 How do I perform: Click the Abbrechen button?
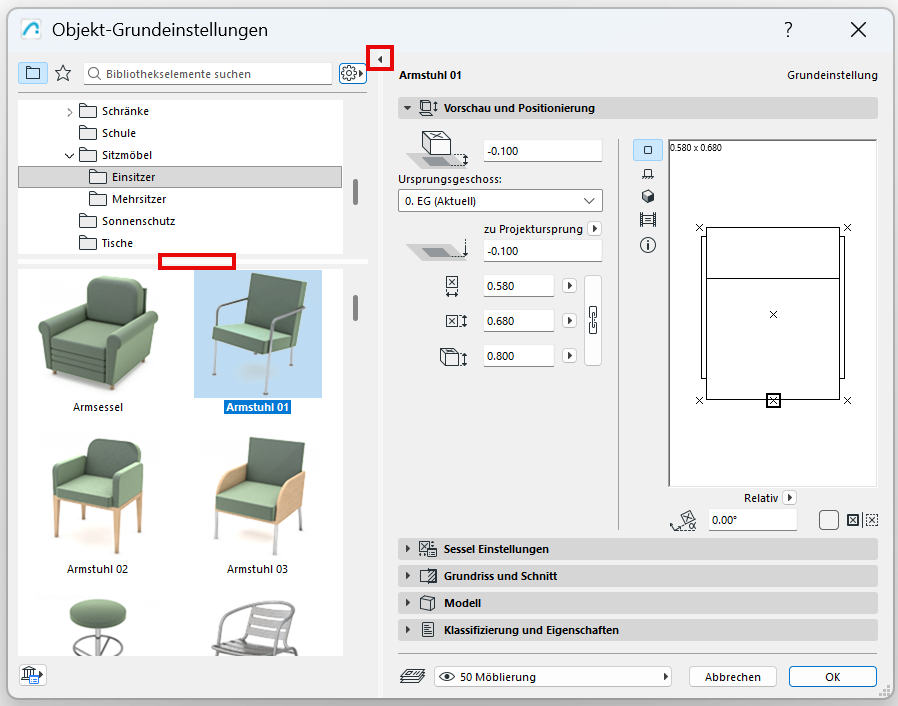pyautogui.click(x=732, y=677)
